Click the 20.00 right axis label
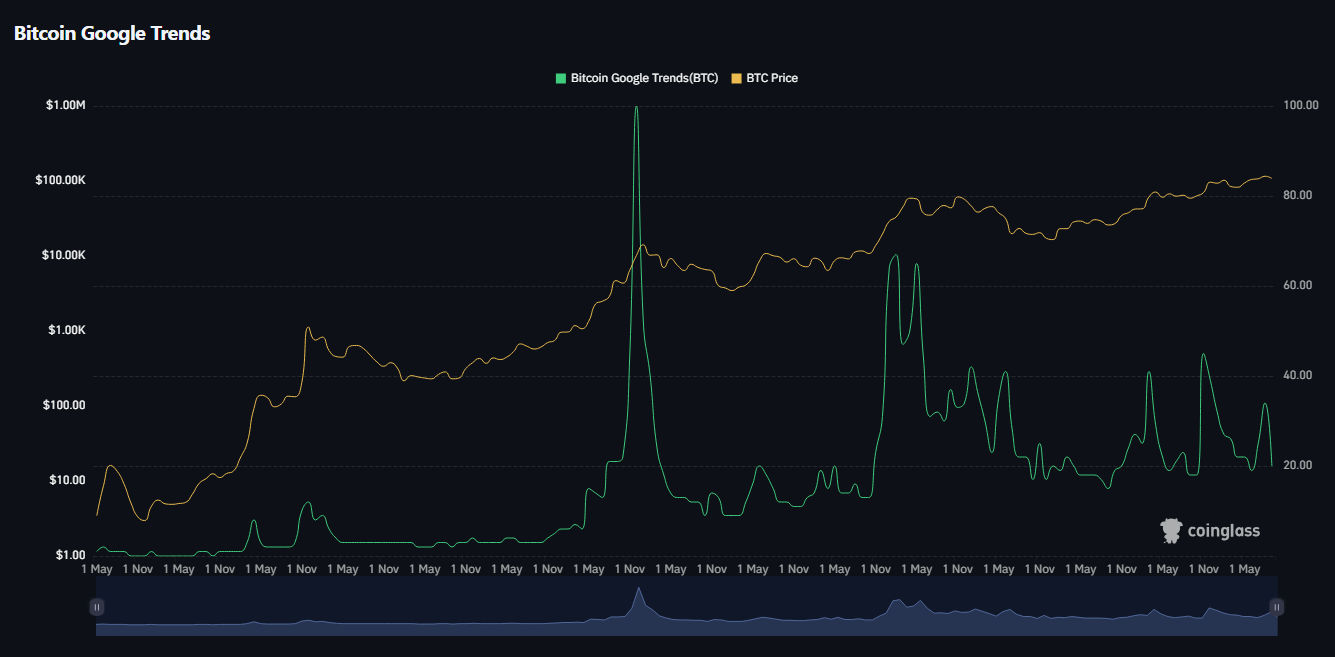Screen dimensions: 1335x657 coord(1298,465)
